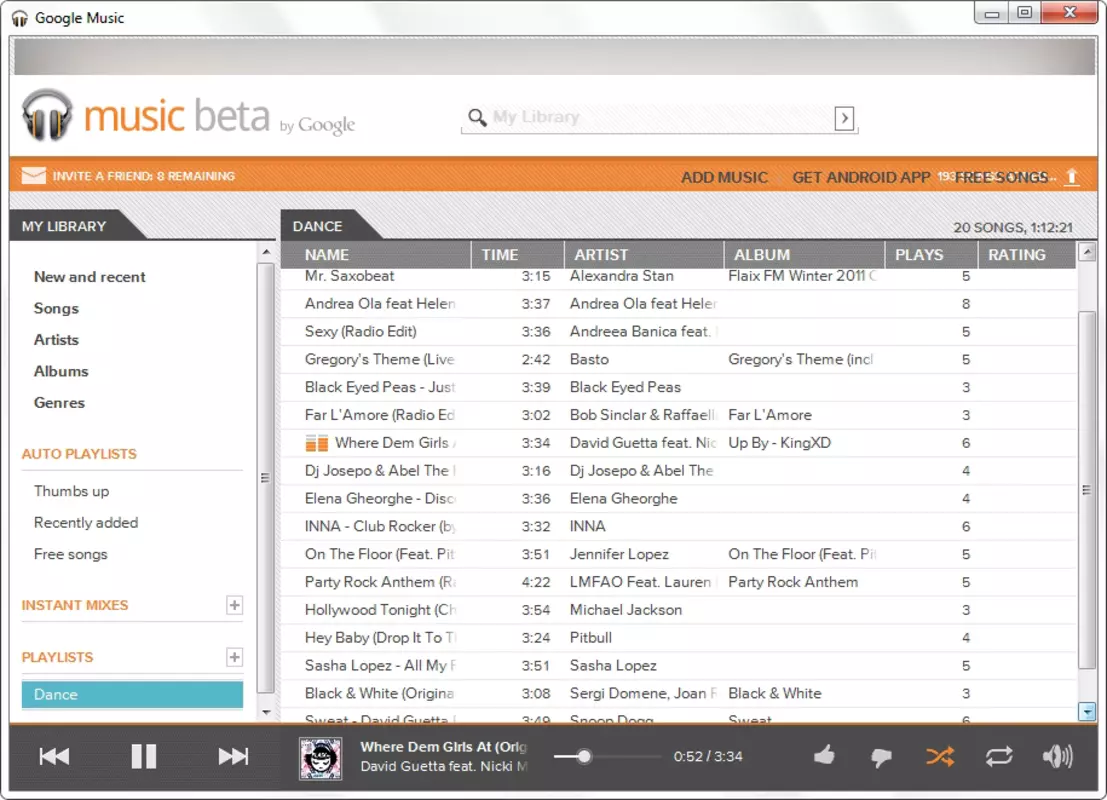Give the playing song a thumbs up
1107x800 pixels.
tap(824, 756)
